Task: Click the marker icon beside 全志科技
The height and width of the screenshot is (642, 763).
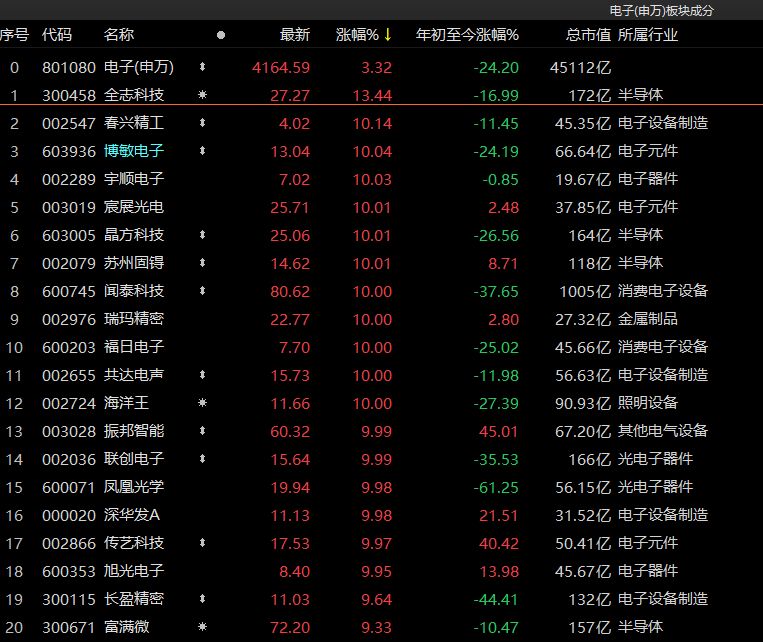Action: pos(203,95)
